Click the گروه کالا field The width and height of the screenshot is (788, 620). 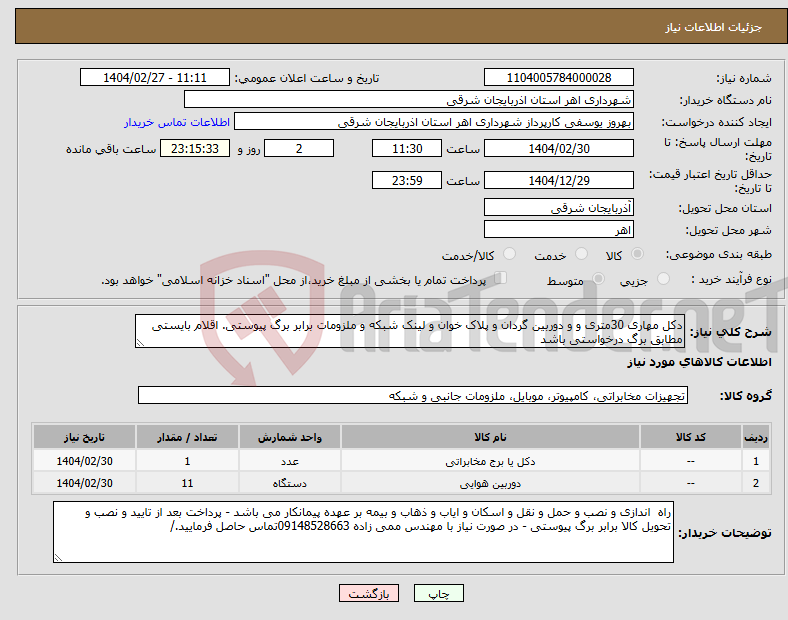point(413,395)
